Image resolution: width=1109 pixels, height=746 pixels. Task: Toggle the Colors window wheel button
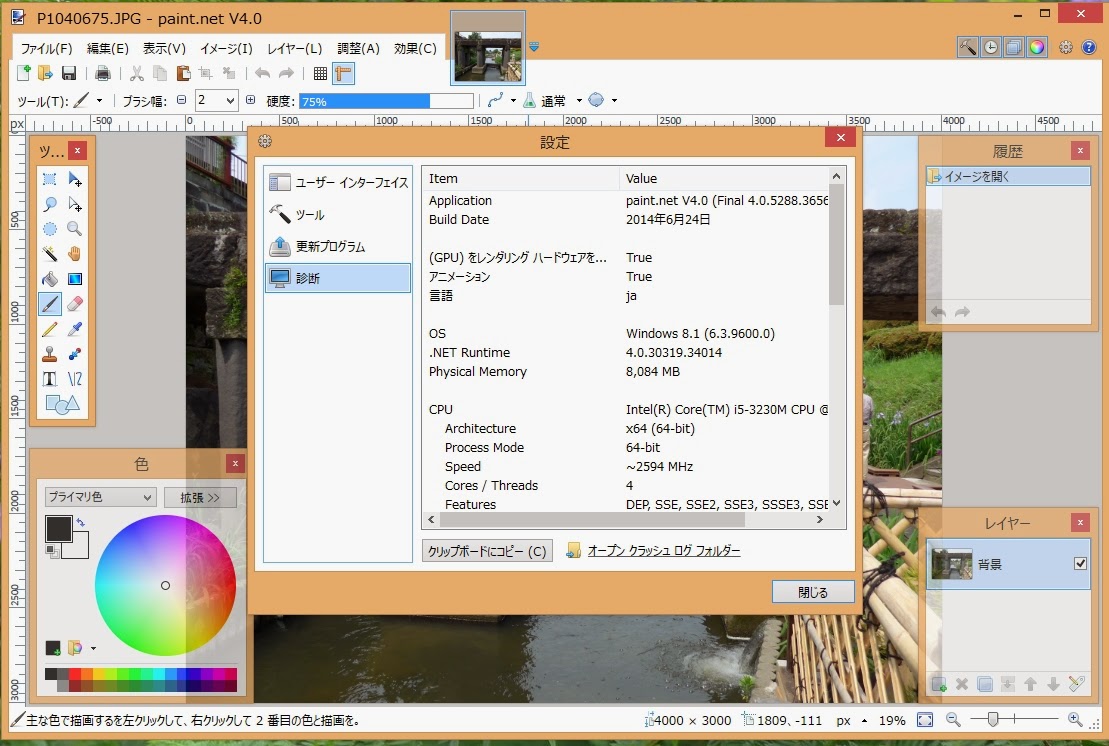[1037, 47]
